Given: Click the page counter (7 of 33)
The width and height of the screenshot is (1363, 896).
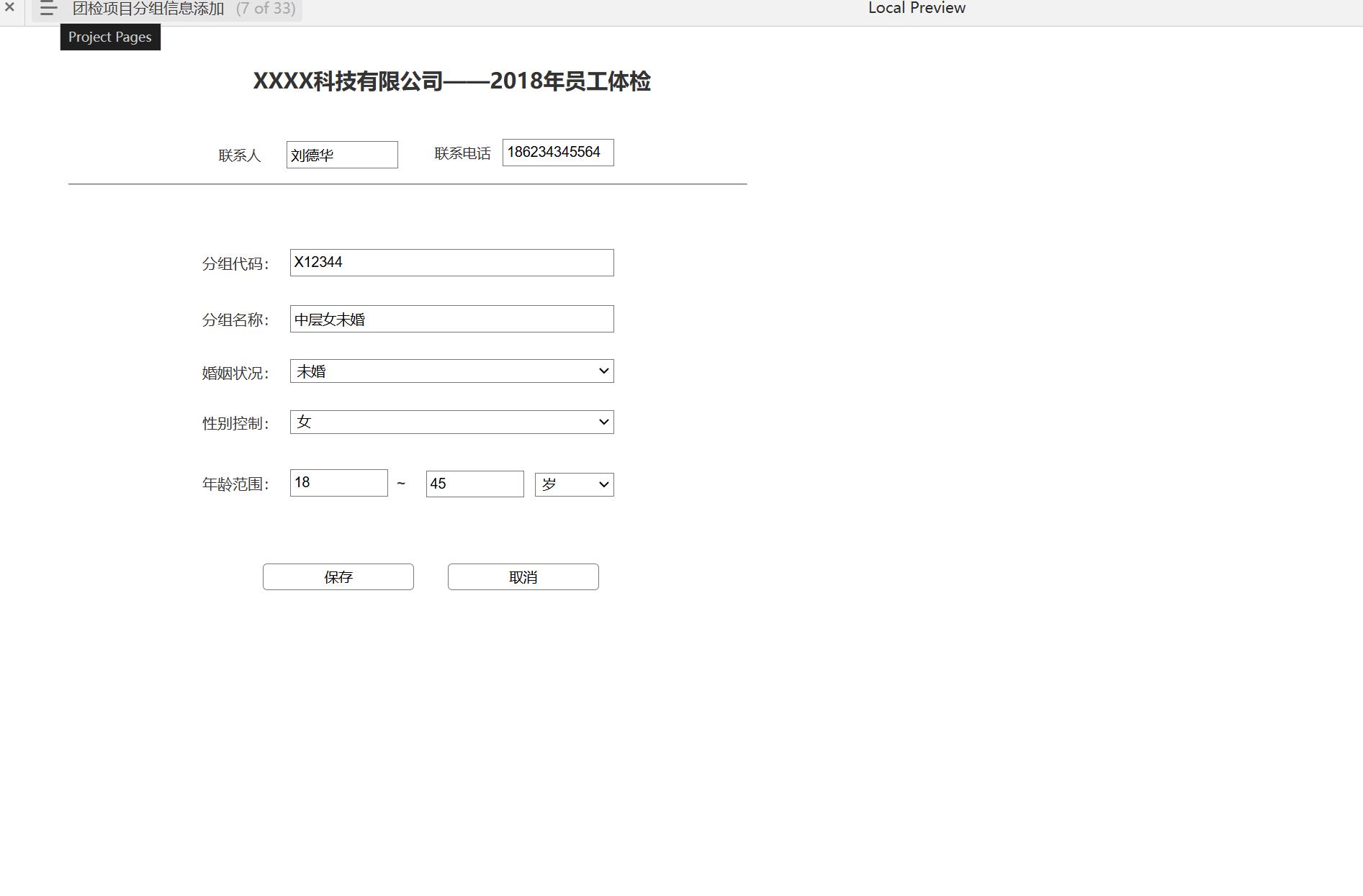Looking at the screenshot, I should click(266, 9).
